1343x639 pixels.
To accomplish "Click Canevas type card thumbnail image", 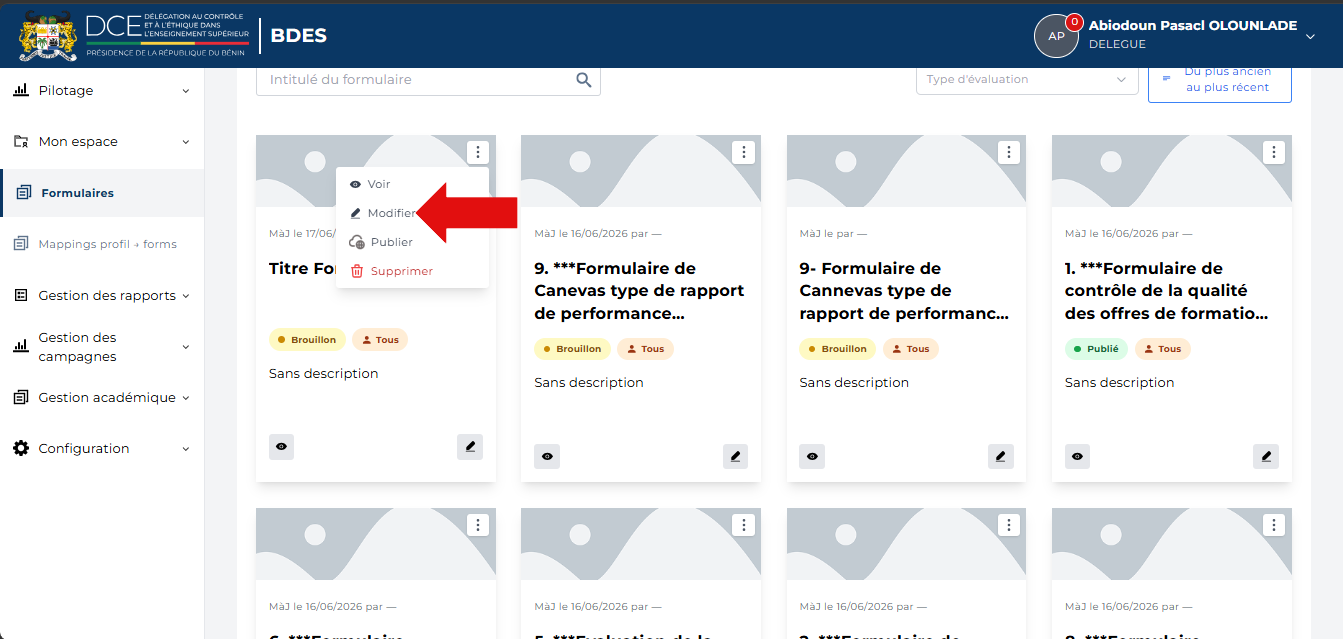I will point(641,171).
